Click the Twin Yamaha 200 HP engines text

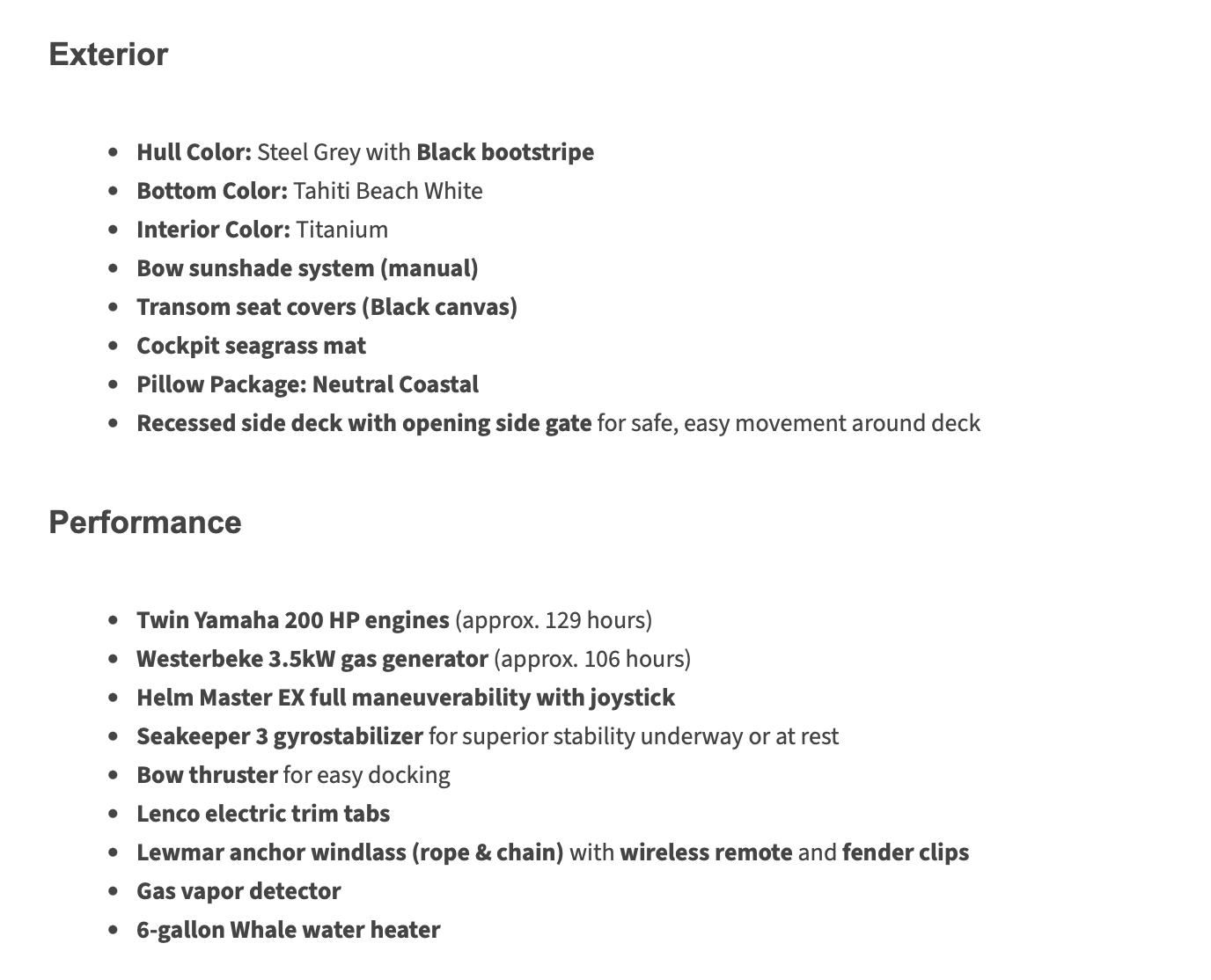tap(292, 620)
